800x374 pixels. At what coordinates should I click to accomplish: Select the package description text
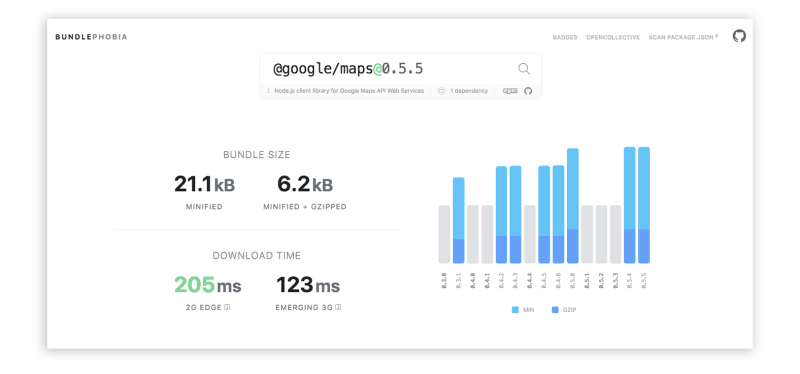tap(349, 91)
